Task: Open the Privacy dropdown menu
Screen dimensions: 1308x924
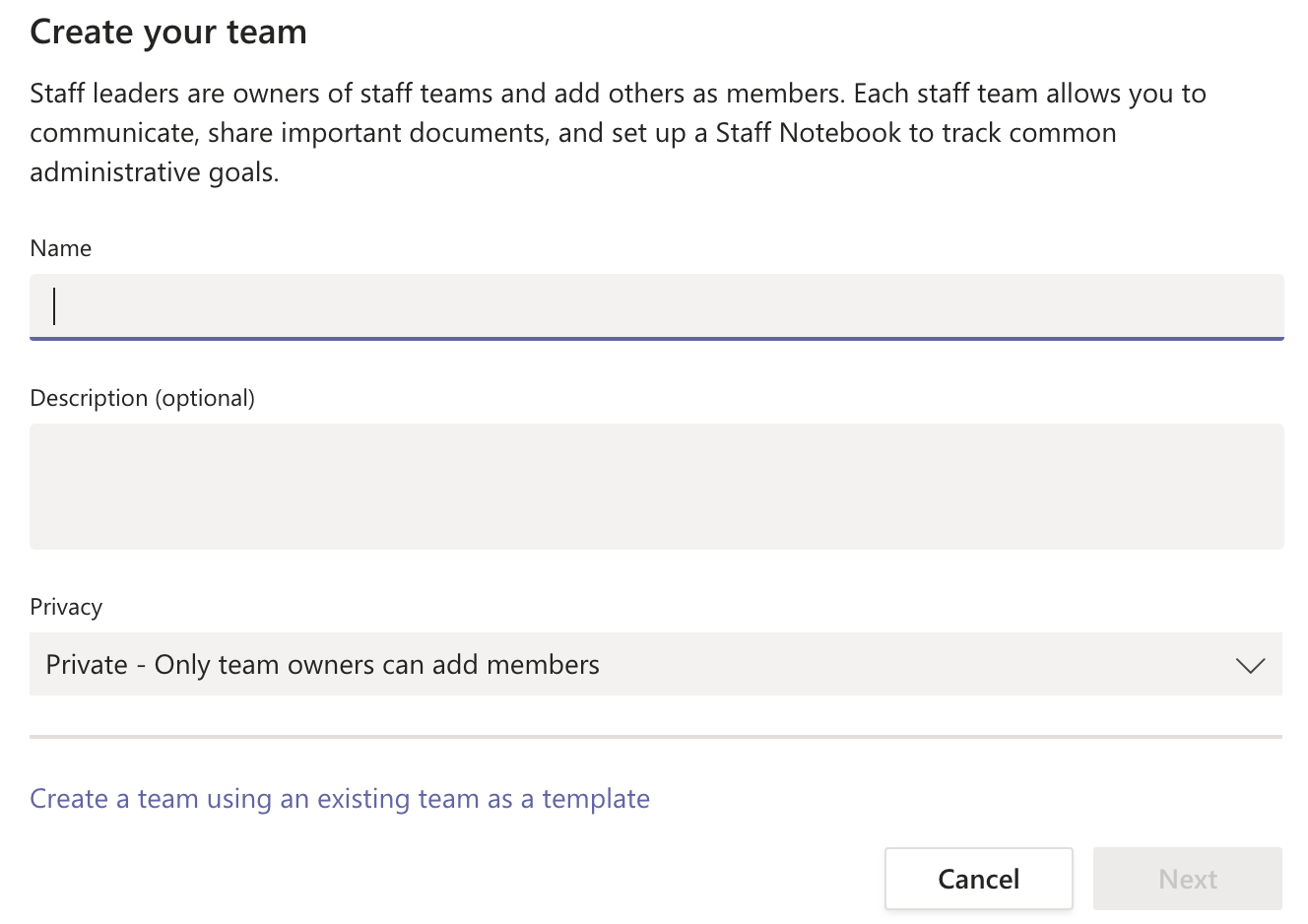Action: click(x=656, y=664)
